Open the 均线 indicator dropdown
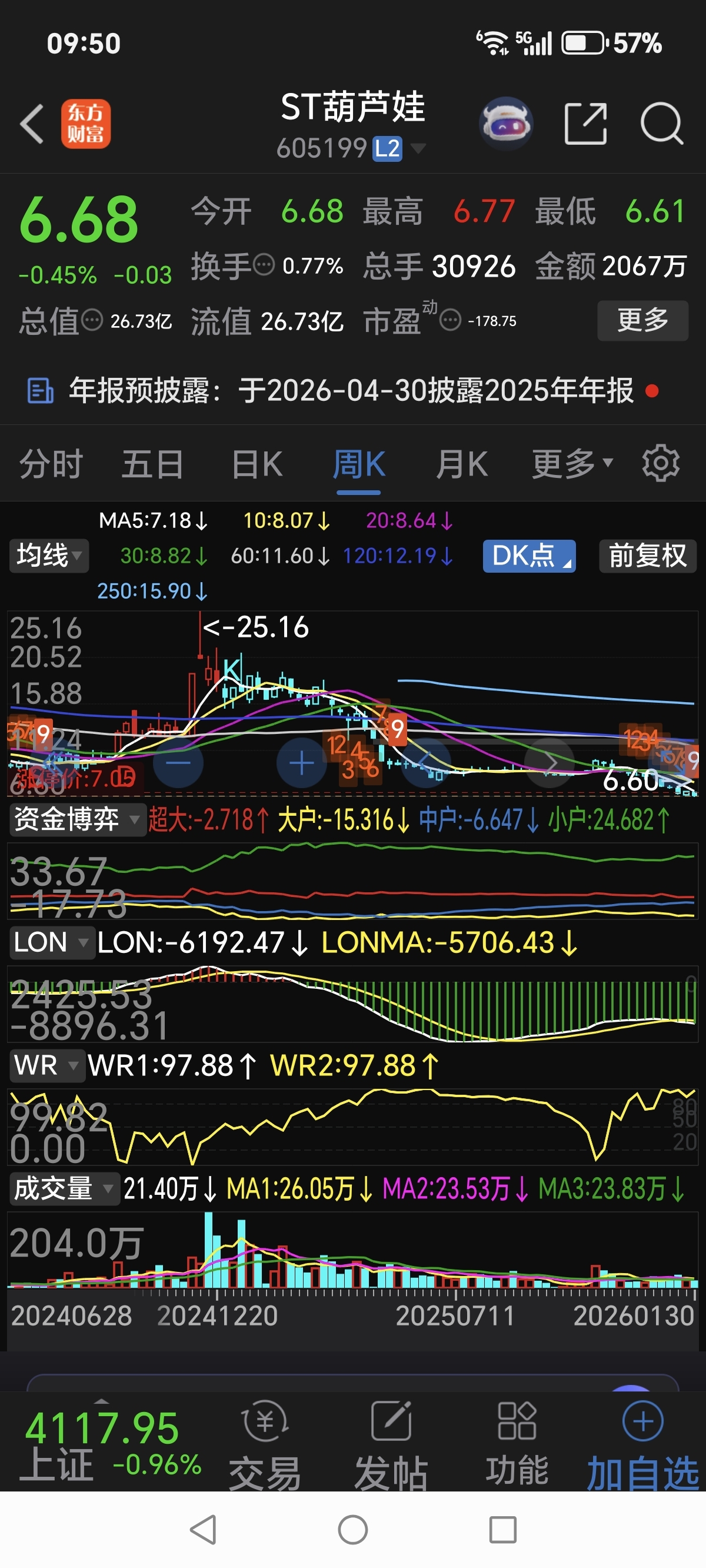The width and height of the screenshot is (706, 1568). click(x=49, y=556)
